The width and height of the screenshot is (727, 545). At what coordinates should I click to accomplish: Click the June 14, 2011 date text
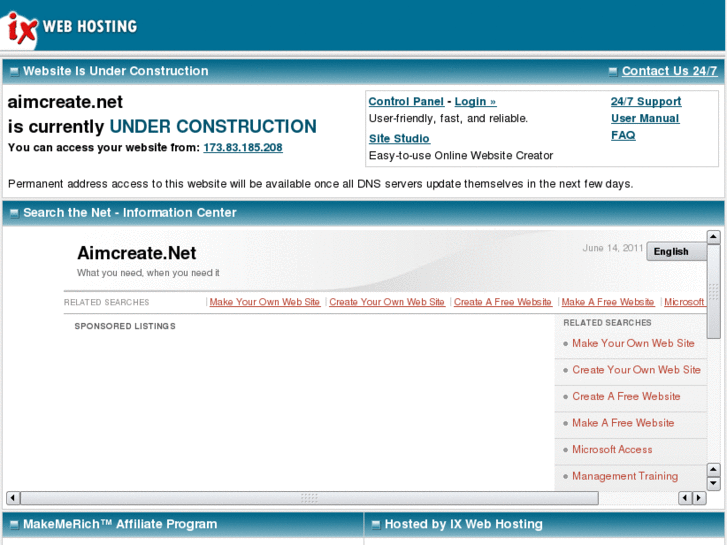click(x=612, y=248)
